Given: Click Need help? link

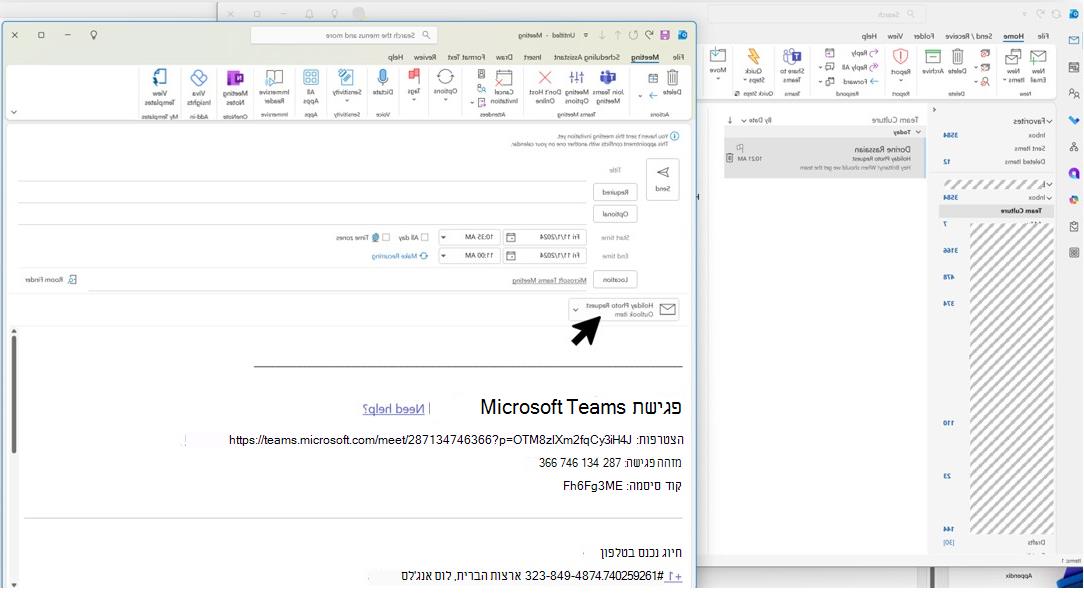Looking at the screenshot, I should pos(393,409).
